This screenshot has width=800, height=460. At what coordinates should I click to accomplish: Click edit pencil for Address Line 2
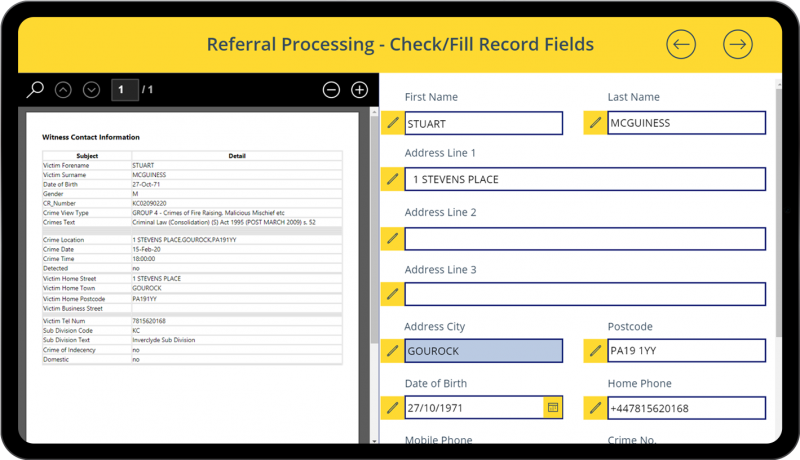click(392, 238)
